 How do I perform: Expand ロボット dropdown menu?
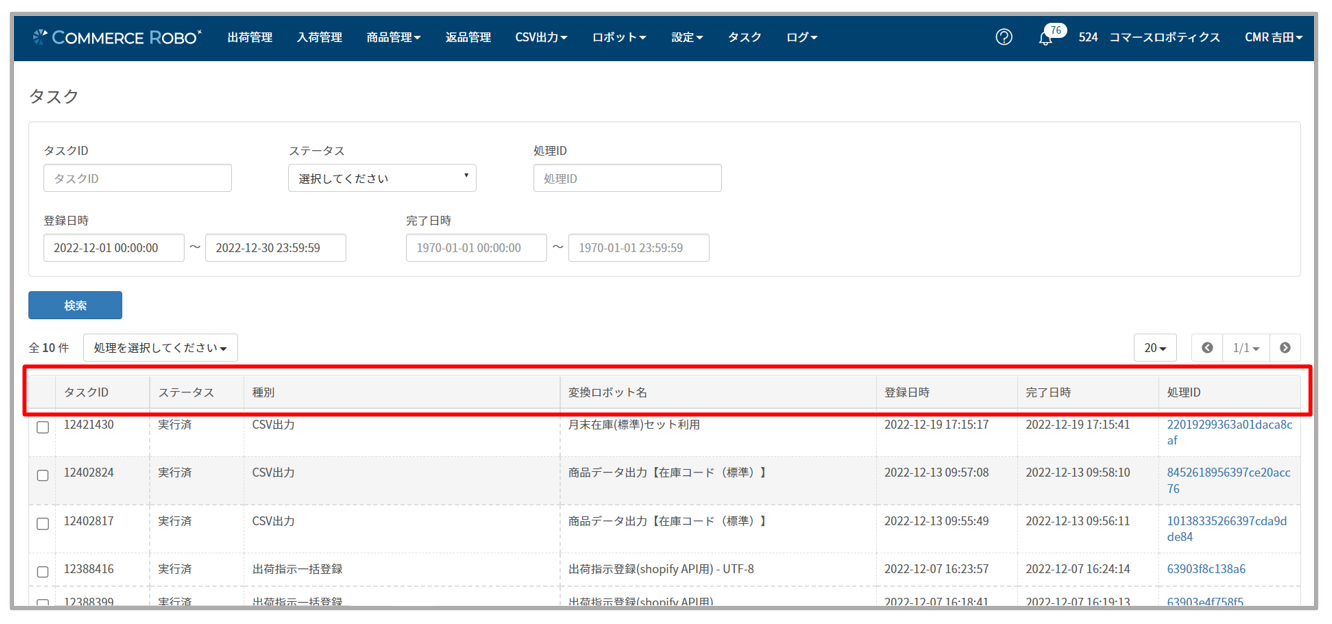pos(619,37)
